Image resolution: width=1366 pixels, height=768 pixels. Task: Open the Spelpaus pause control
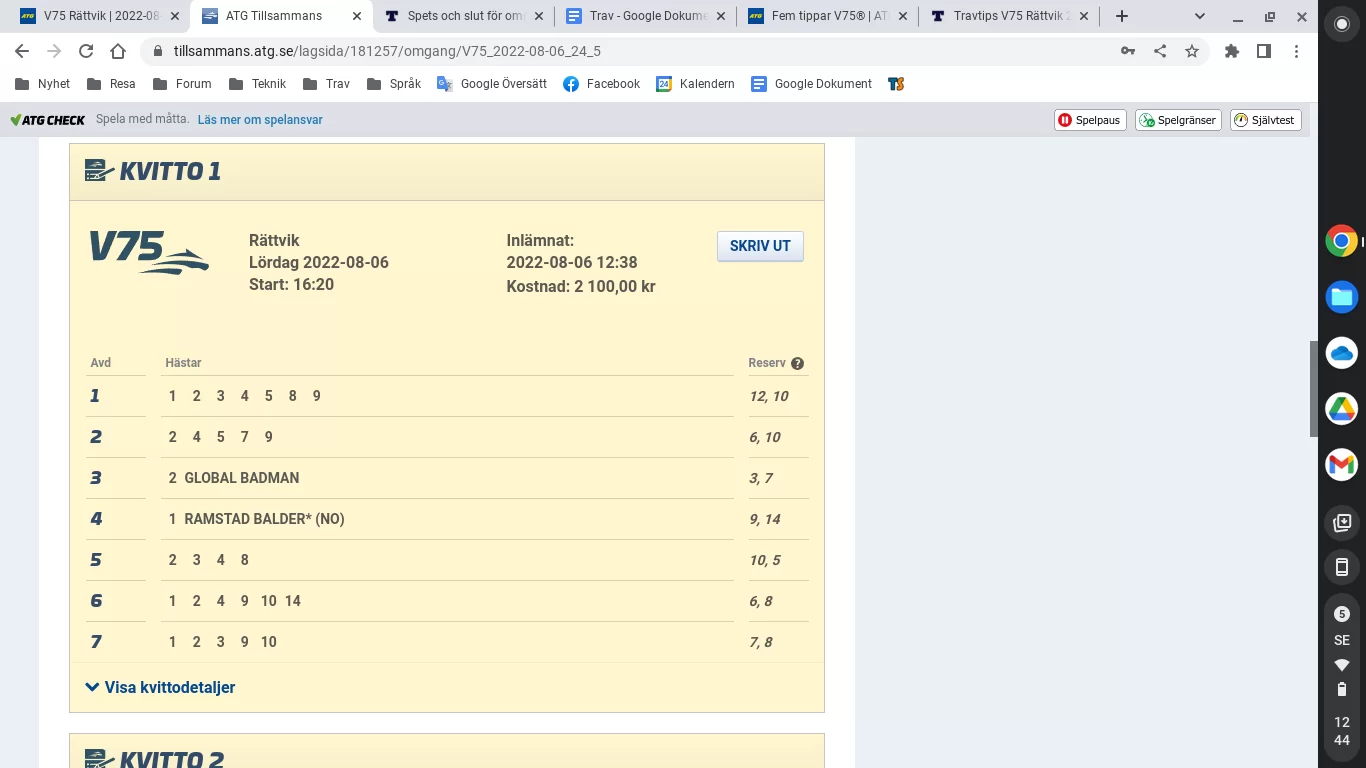point(1089,120)
